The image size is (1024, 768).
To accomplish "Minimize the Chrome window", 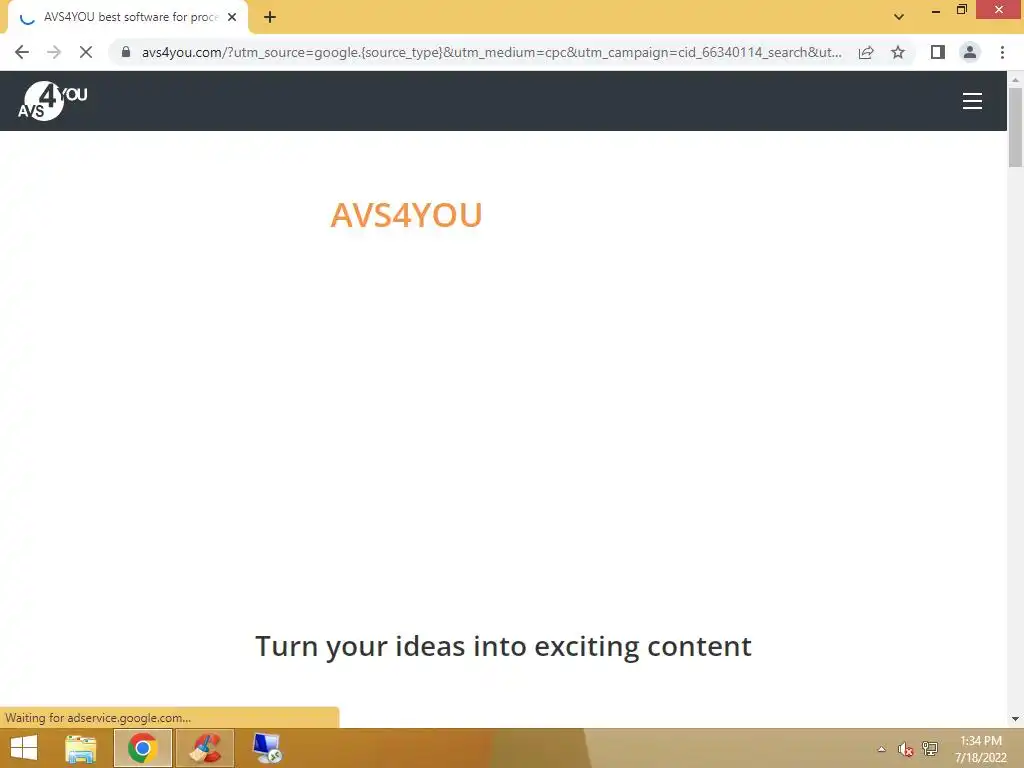I will 936,10.
